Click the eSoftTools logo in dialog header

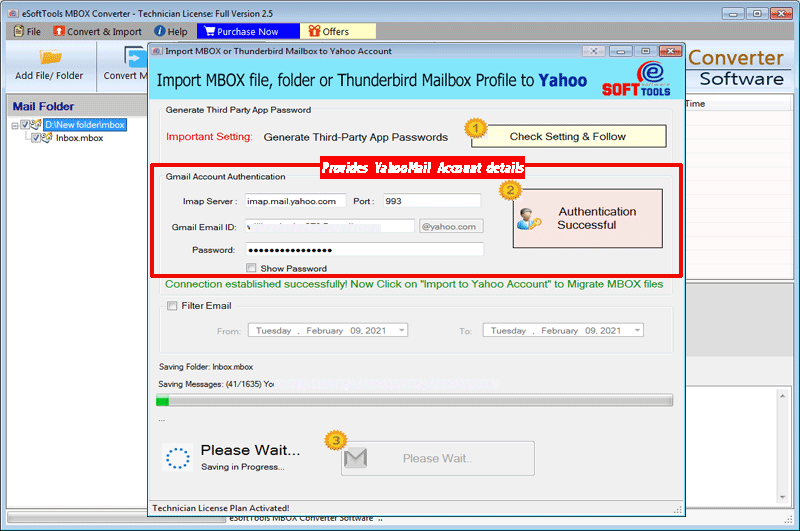tap(636, 79)
